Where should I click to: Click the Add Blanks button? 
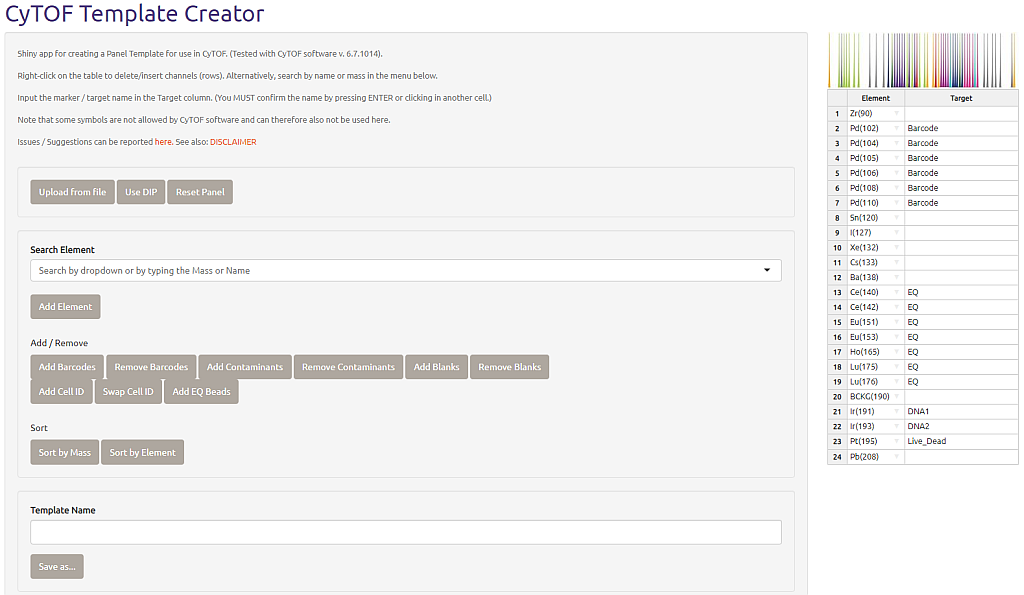436,367
